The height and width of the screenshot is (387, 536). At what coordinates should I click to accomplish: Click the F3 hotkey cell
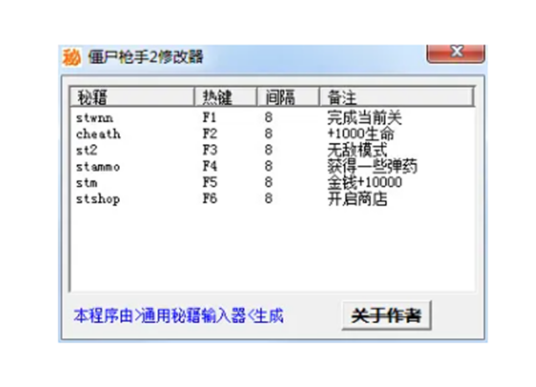(210, 150)
